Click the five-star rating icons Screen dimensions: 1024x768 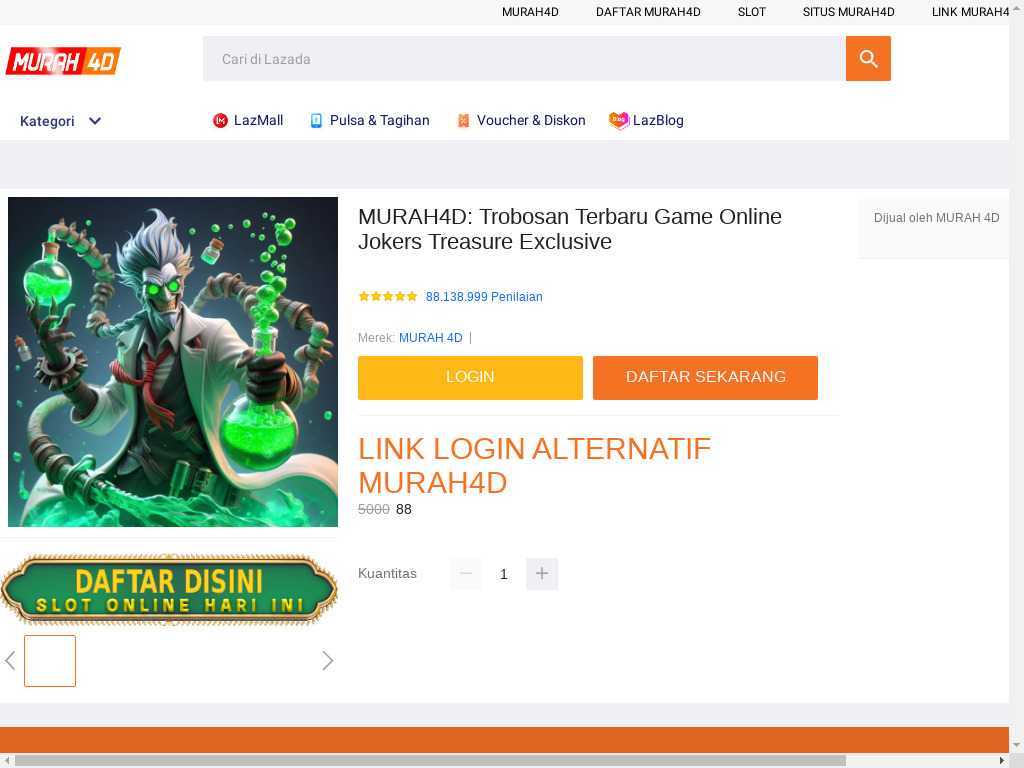pos(388,296)
